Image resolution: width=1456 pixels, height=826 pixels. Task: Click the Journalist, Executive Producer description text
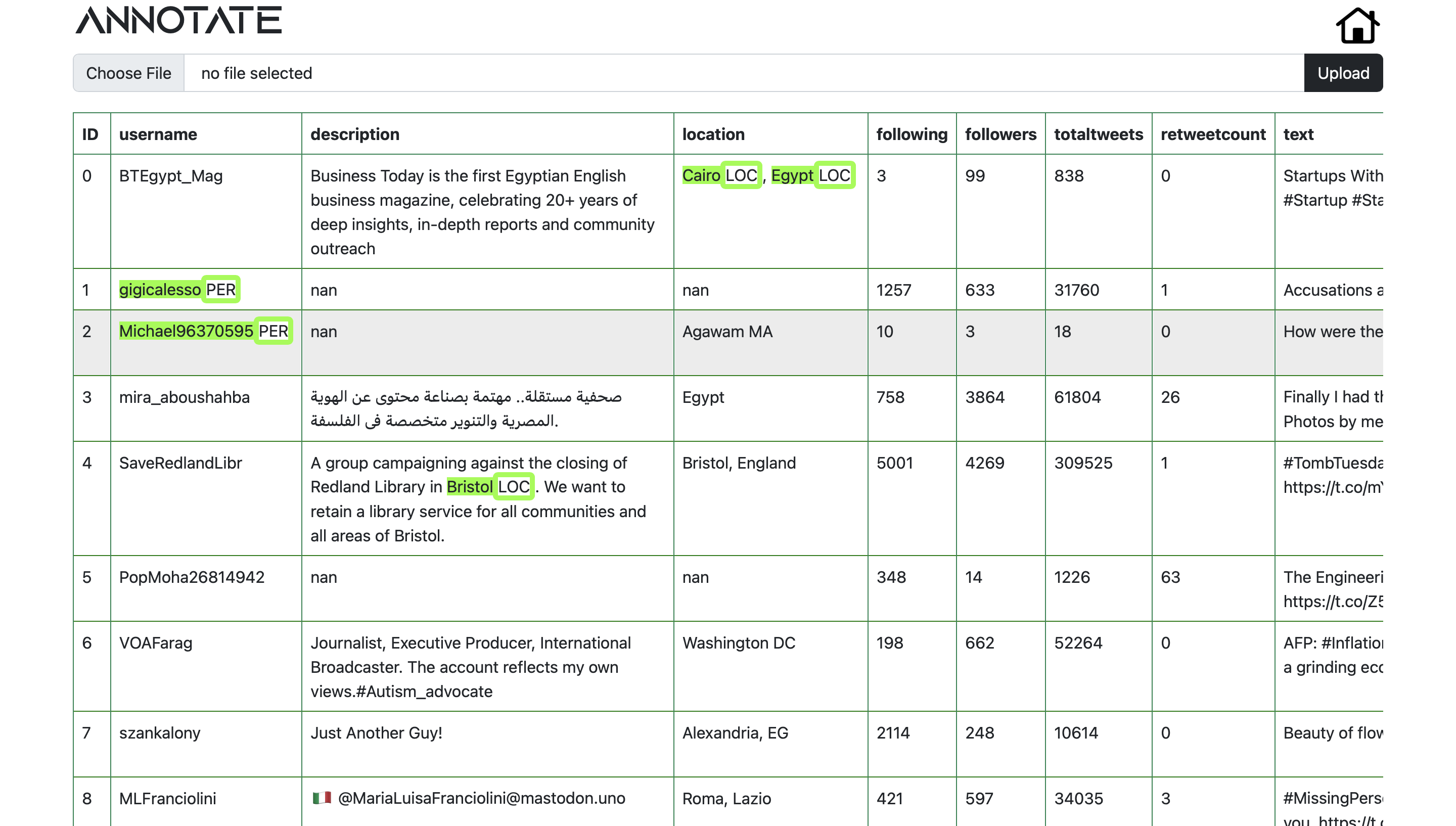[x=470, y=667]
